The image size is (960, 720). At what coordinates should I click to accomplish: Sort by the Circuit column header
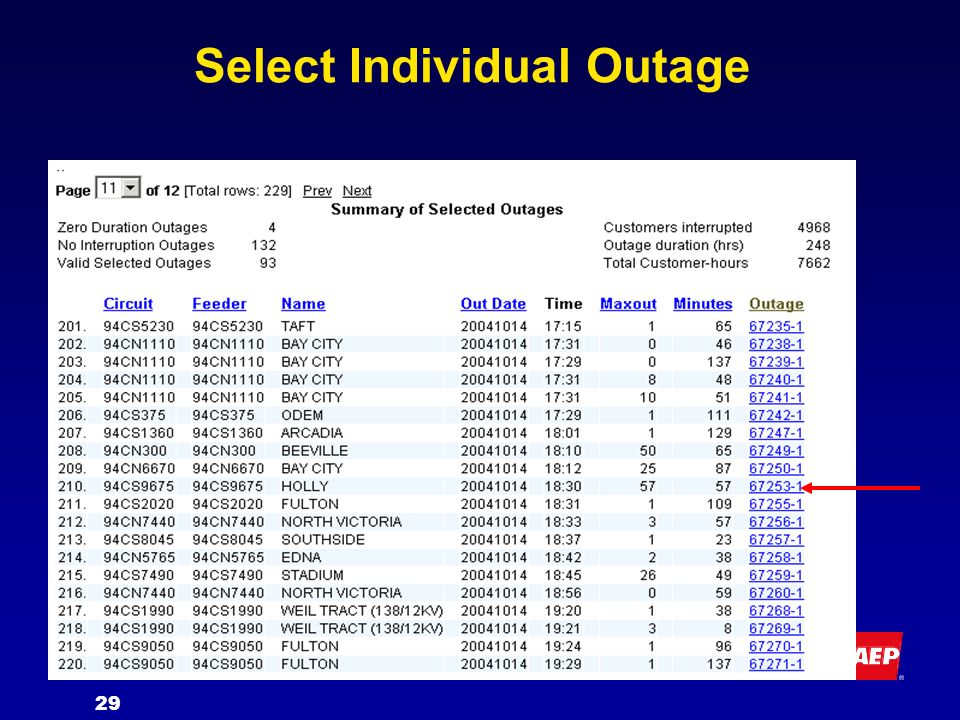pyautogui.click(x=128, y=304)
